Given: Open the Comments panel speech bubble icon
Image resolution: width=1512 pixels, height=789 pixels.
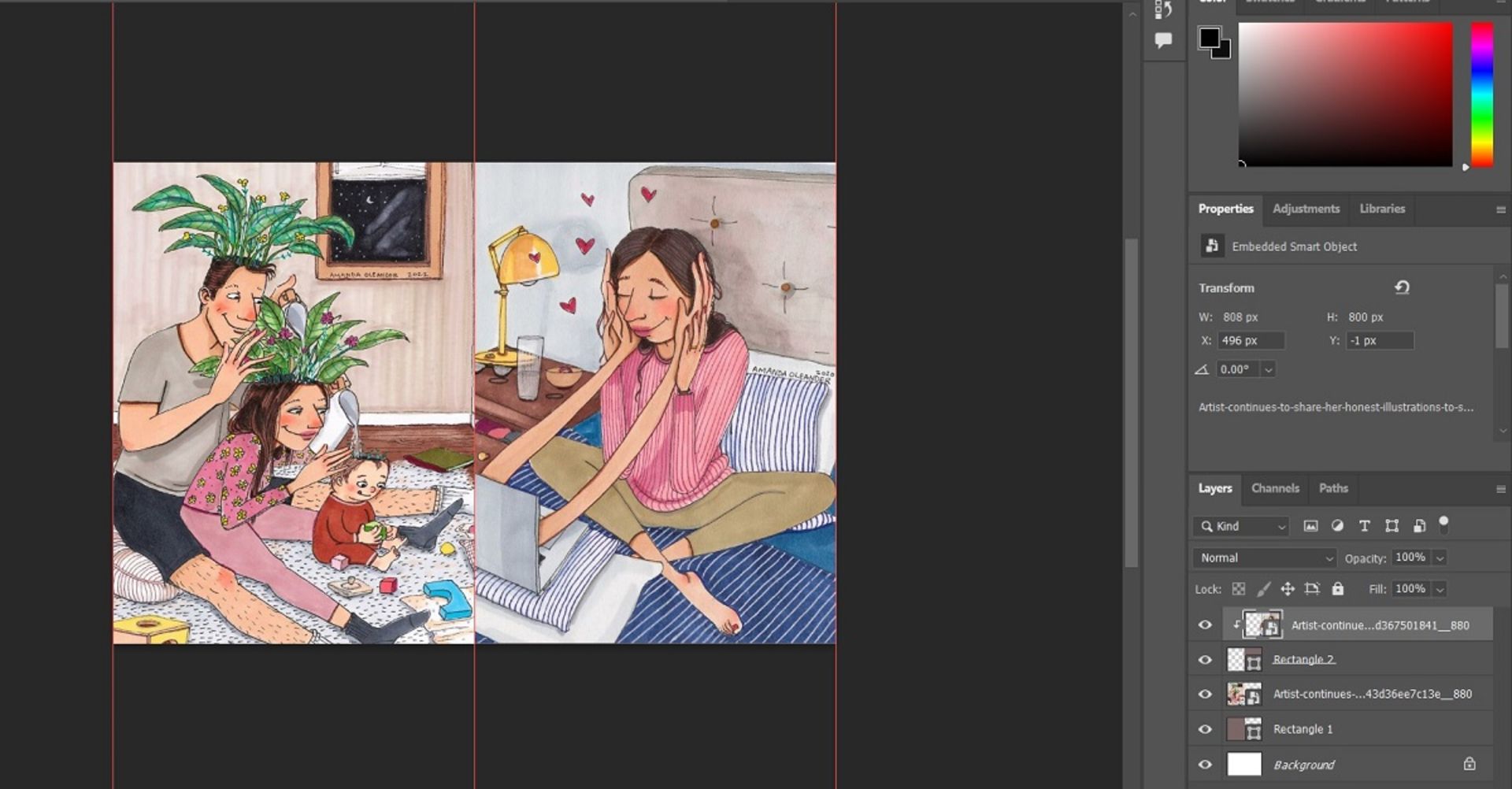Looking at the screenshot, I should pos(1162,40).
